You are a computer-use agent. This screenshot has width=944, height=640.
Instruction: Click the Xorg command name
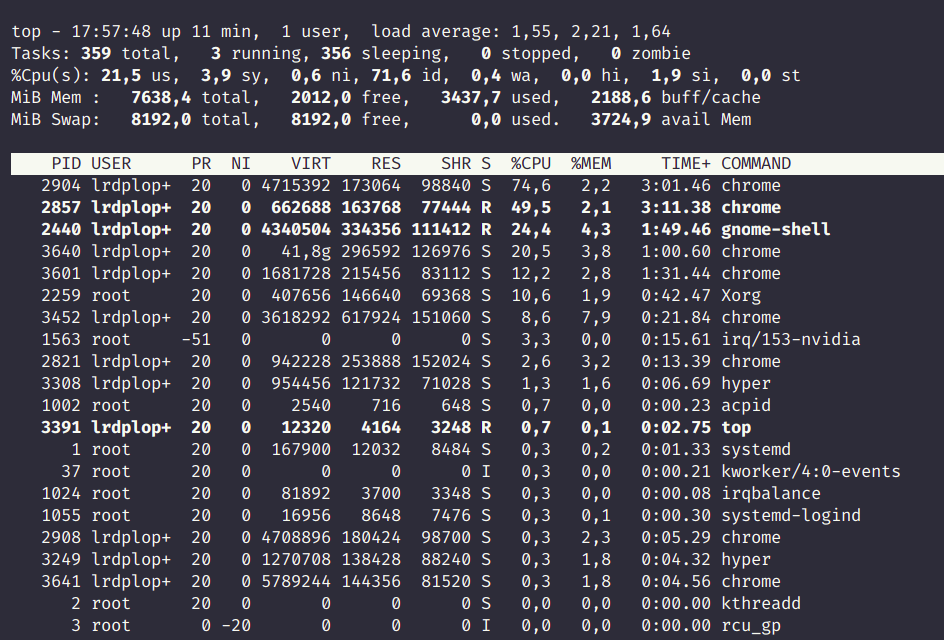click(x=741, y=296)
